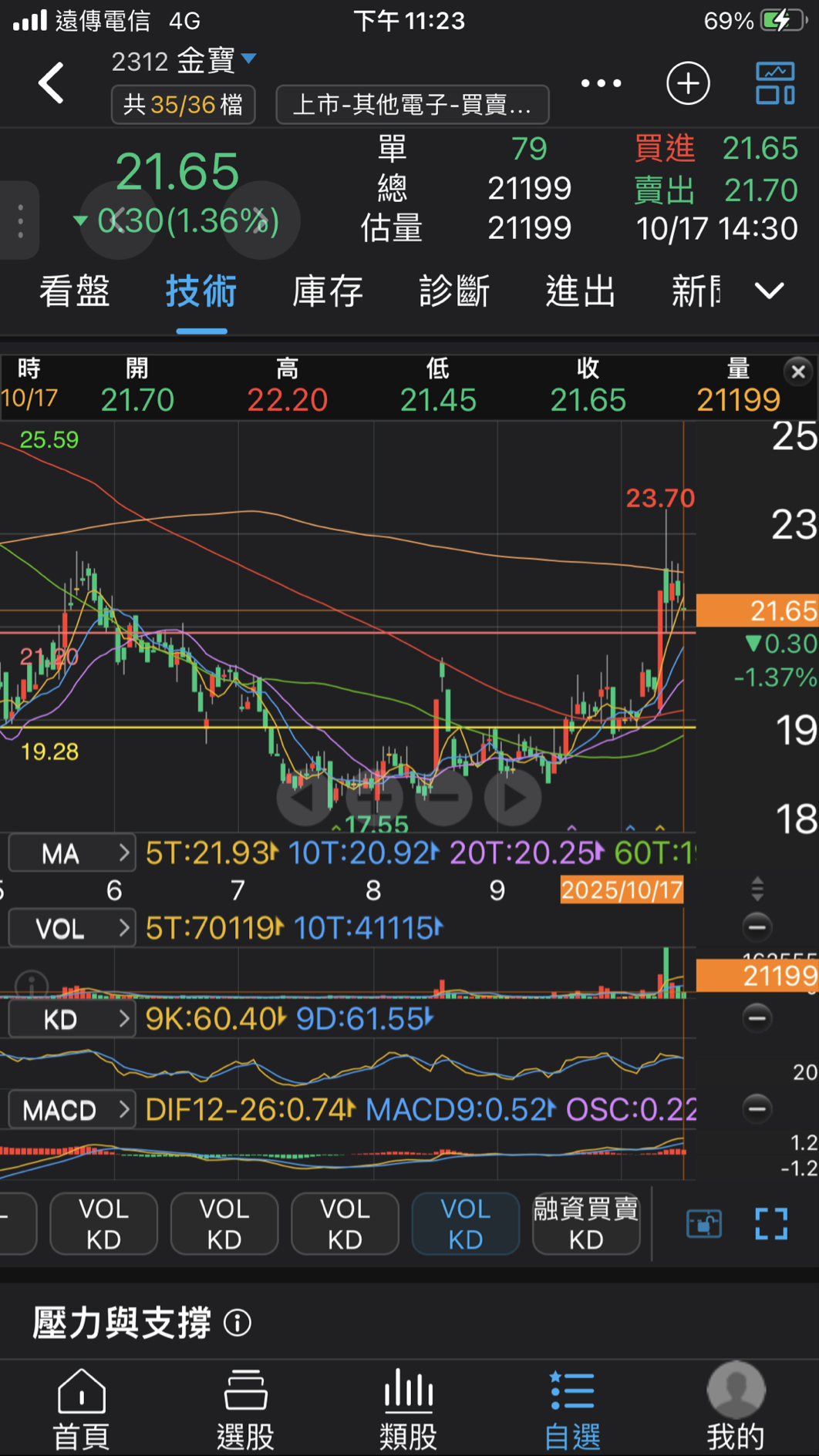Enter fullscreen chart mode
Screen dimensions: 819x1456
(771, 1223)
